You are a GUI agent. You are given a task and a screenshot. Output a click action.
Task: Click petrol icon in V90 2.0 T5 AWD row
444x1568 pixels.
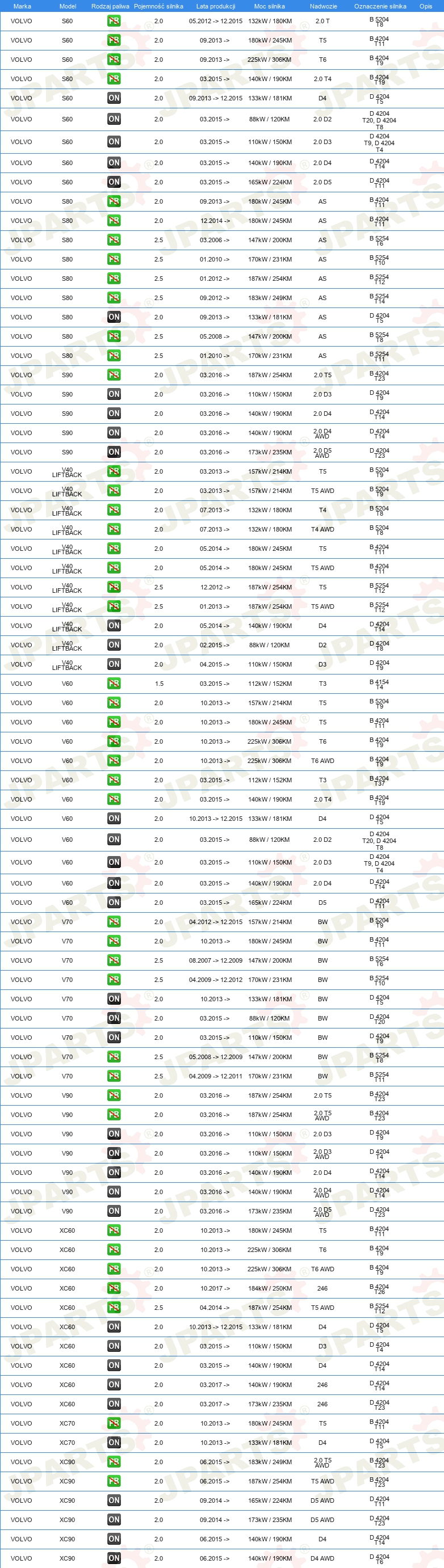[x=114, y=1115]
